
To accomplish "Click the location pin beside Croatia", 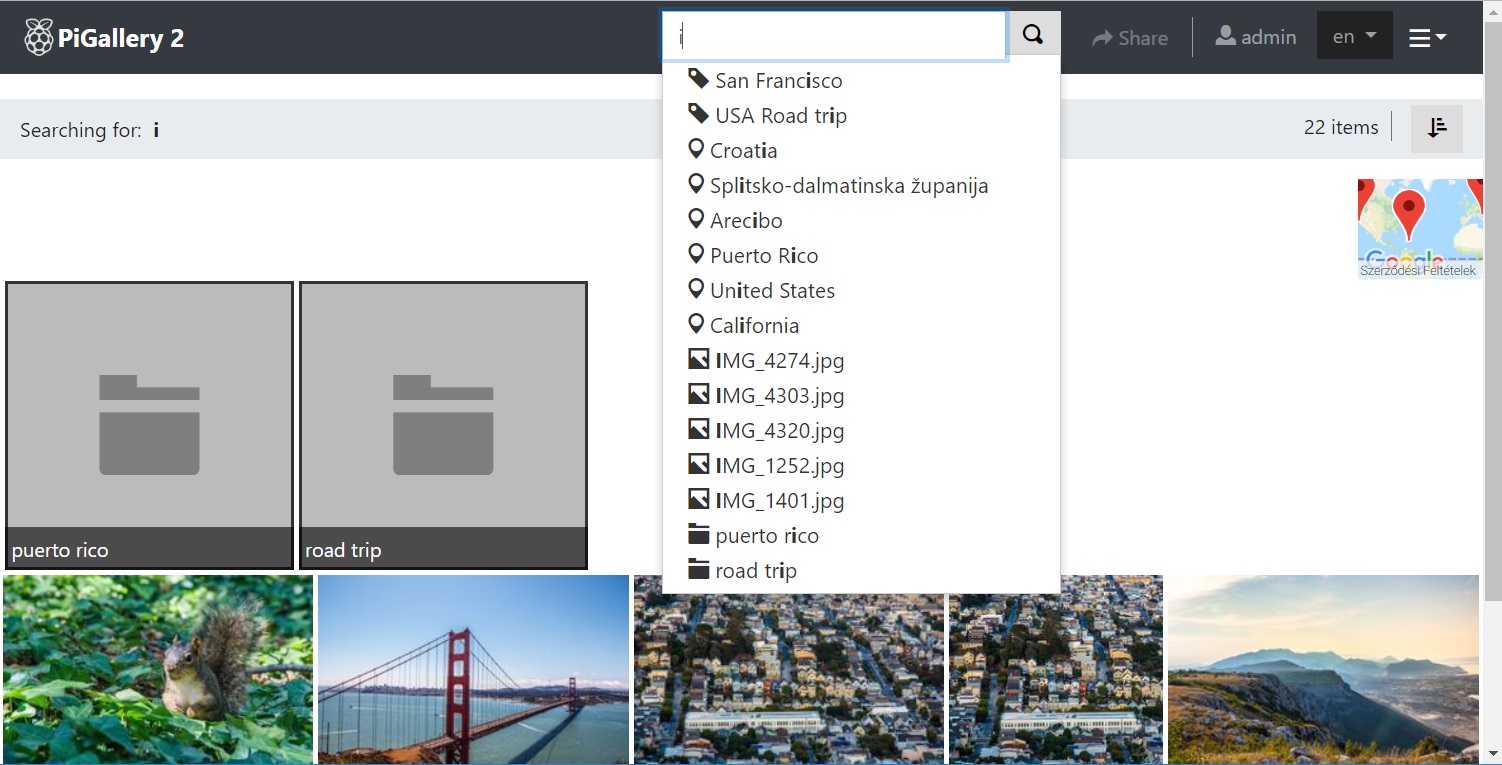I will pos(697,150).
